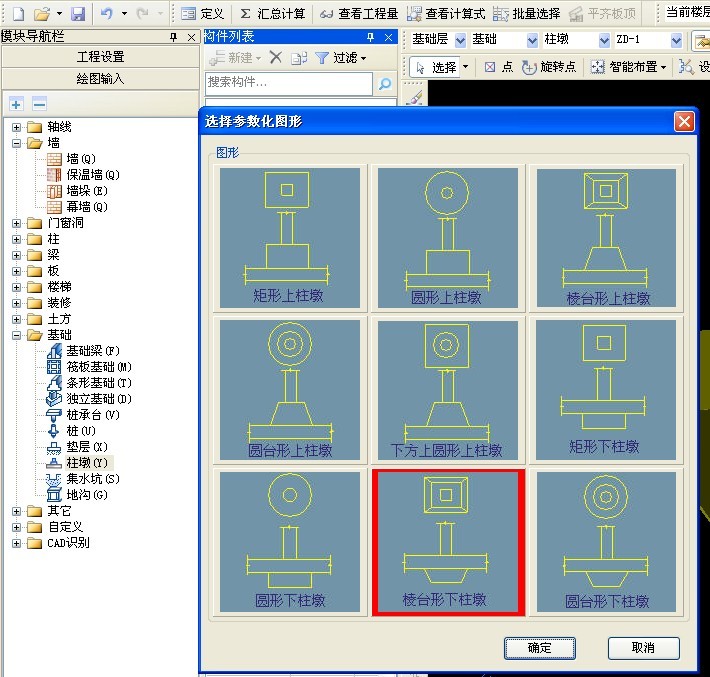Click the Undo arrow icon
Image resolution: width=710 pixels, height=677 pixels.
click(x=106, y=14)
